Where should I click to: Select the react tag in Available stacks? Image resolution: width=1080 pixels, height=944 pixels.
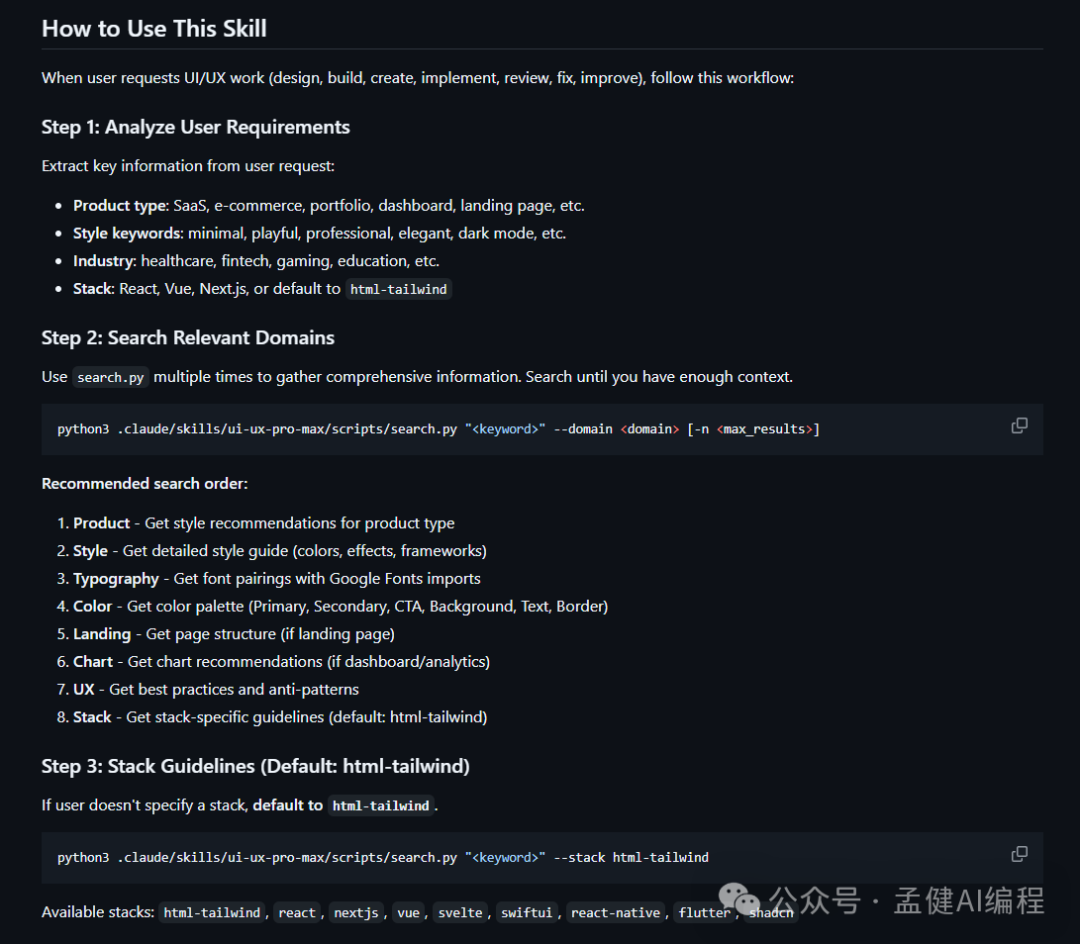[x=297, y=913]
